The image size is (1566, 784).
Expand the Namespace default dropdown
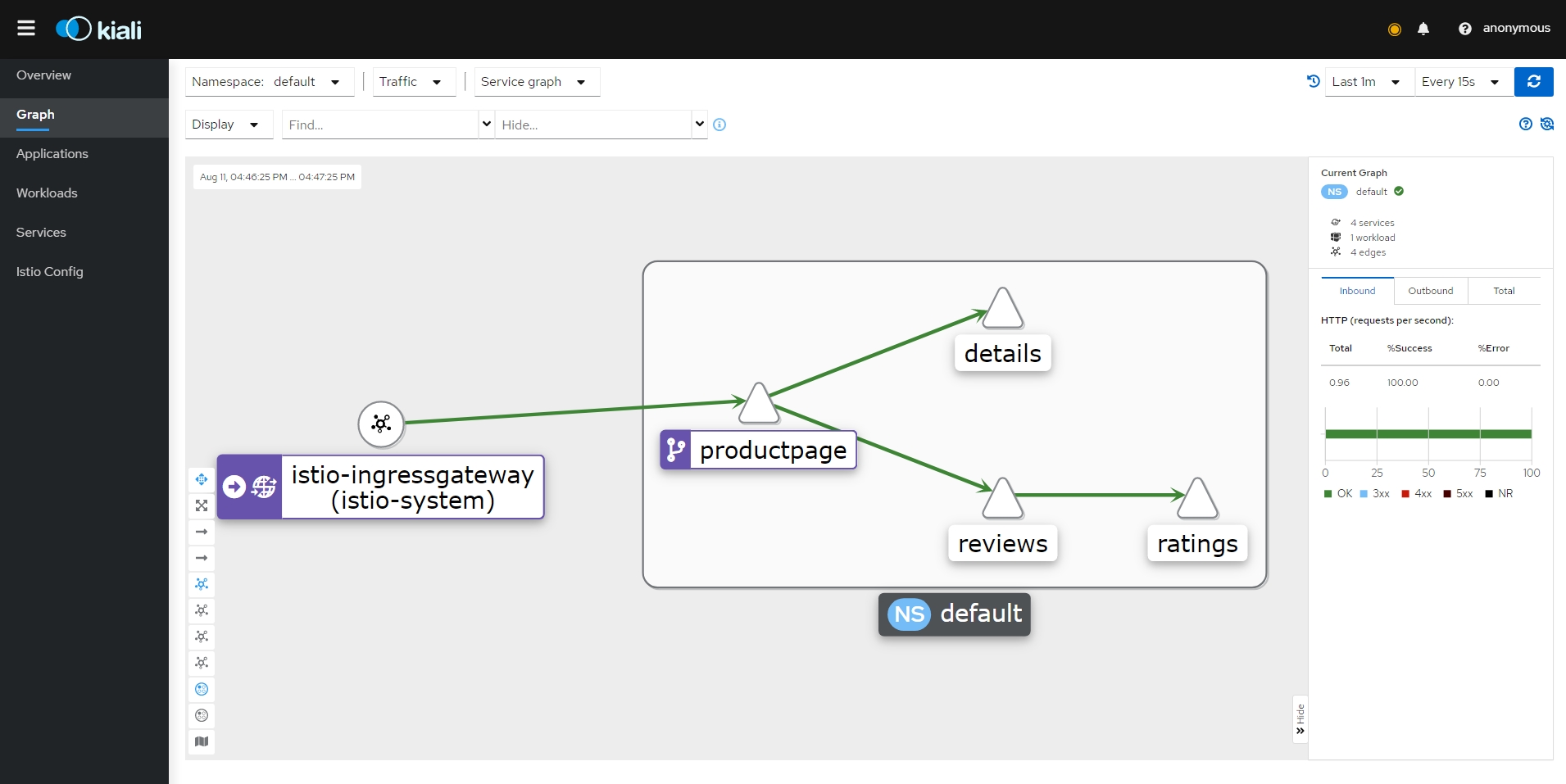[x=269, y=82]
